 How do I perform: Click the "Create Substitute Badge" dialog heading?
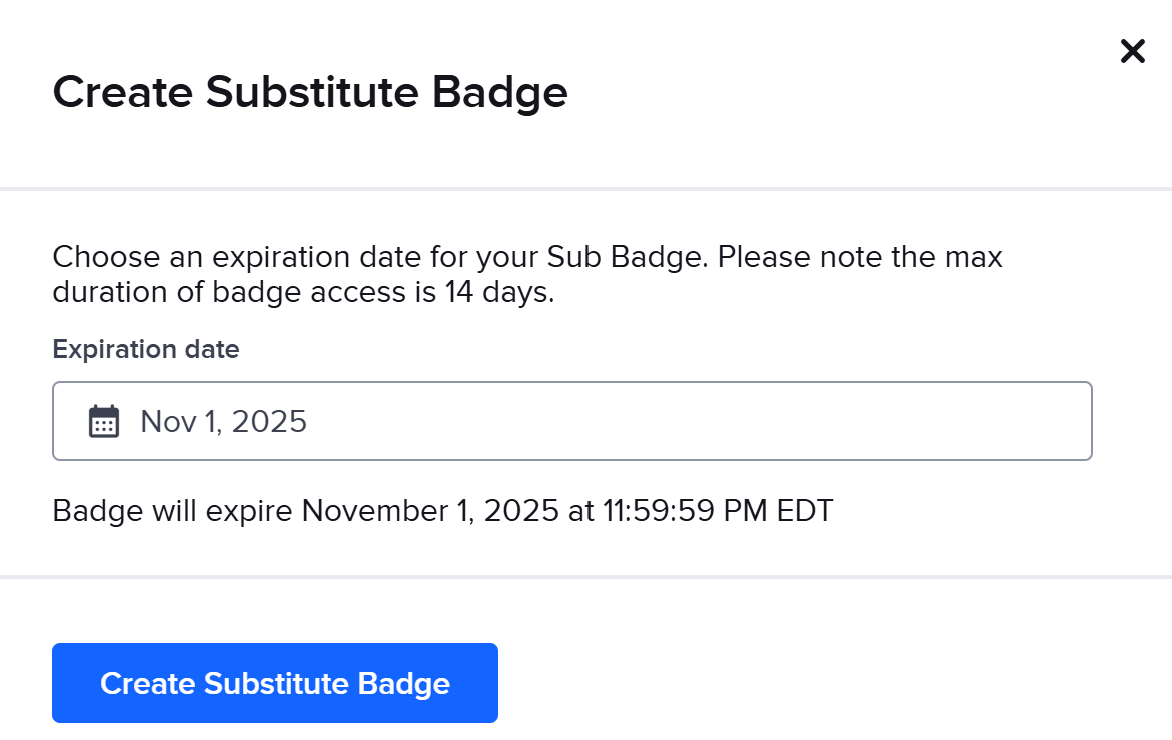click(x=310, y=92)
